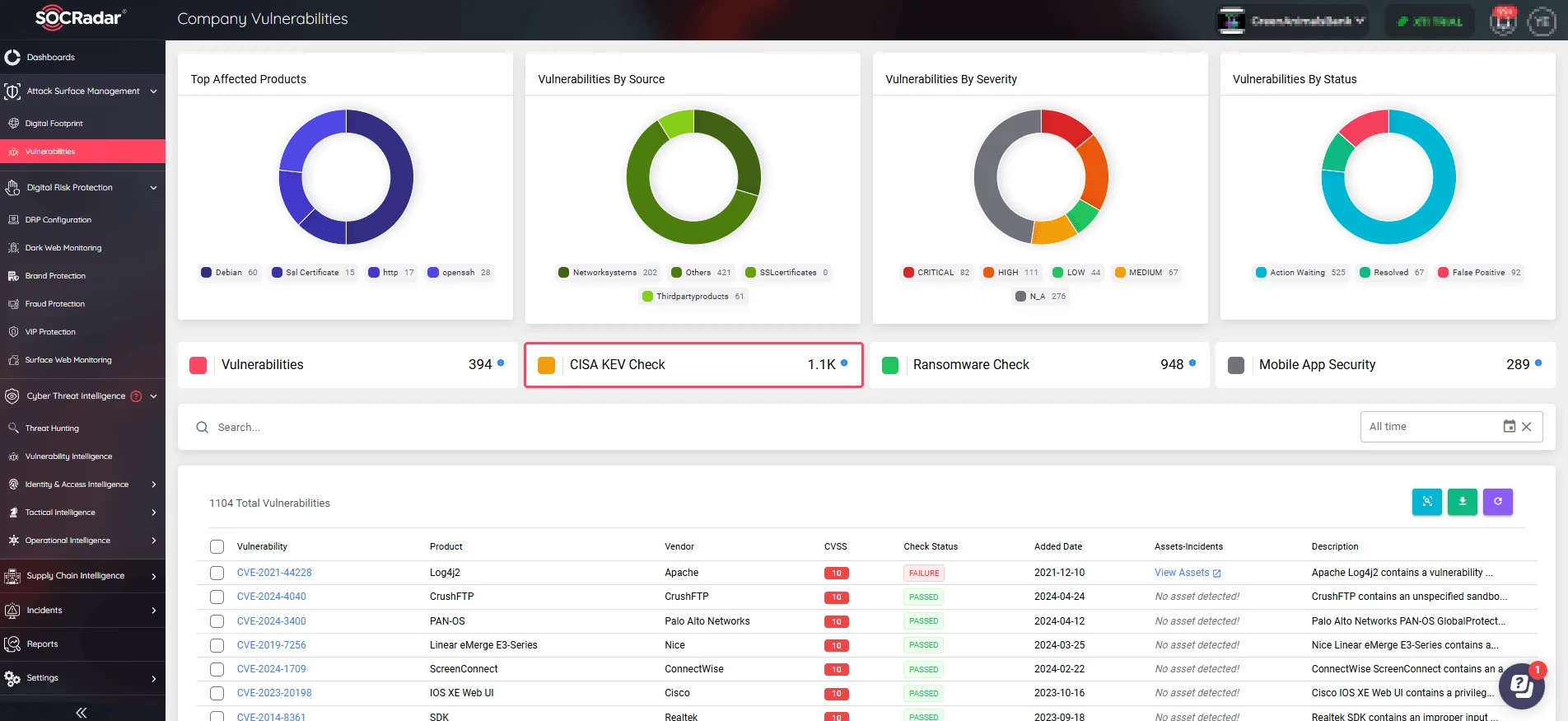Switch to CISA KEV Check tab
The height and width of the screenshot is (721, 1568).
tap(693, 365)
